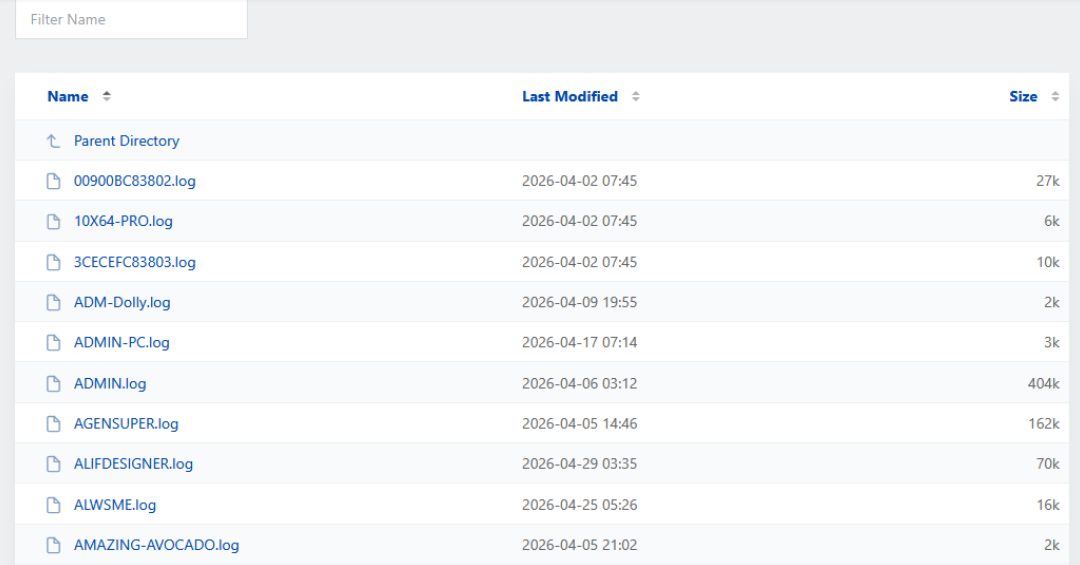
Task: Open the 3CECEFC83803.log file link
Action: coord(134,262)
